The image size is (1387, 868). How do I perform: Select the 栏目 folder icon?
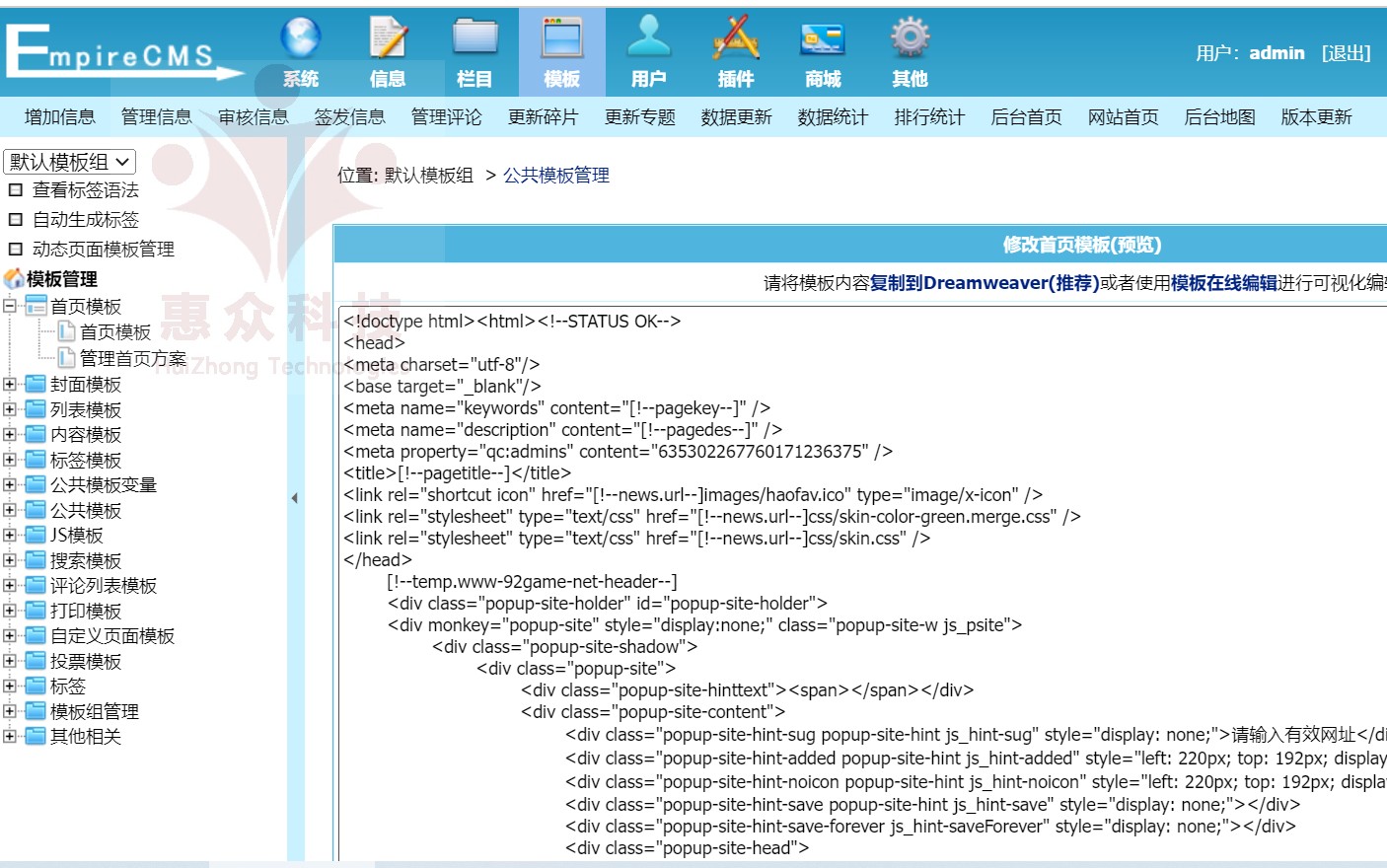(474, 37)
